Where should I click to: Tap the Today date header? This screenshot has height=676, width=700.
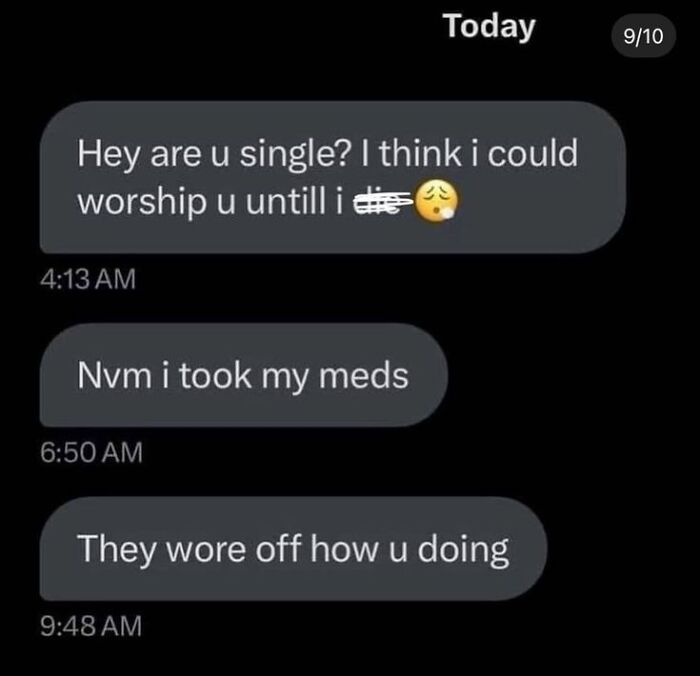(489, 26)
